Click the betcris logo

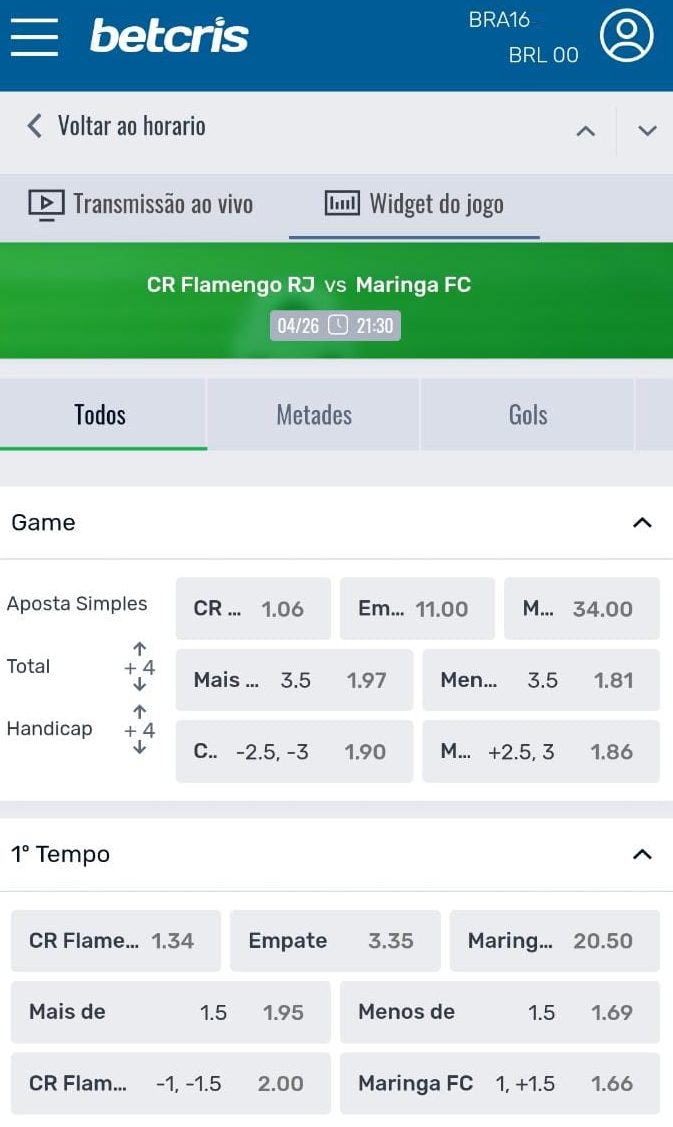(169, 35)
